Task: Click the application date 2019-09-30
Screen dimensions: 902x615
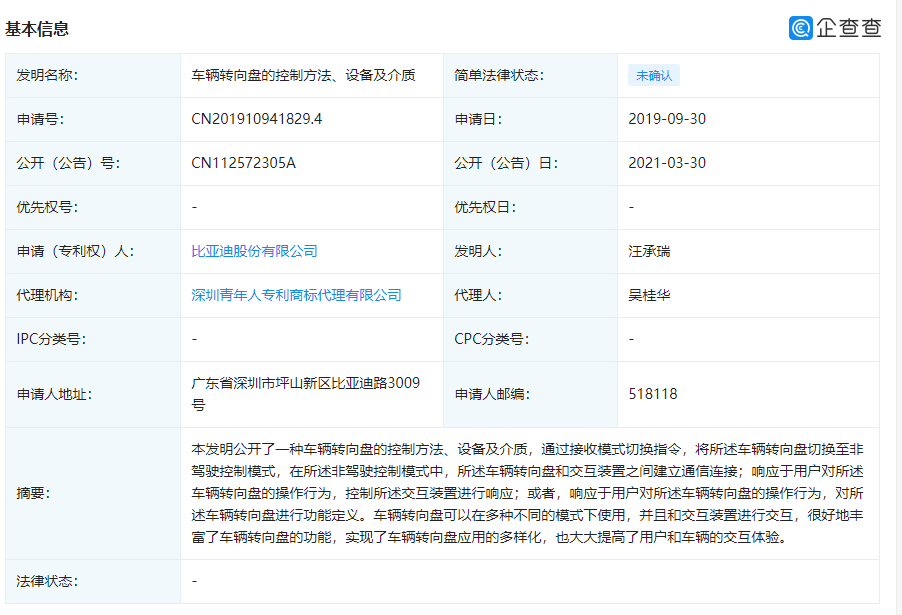Action: click(667, 119)
